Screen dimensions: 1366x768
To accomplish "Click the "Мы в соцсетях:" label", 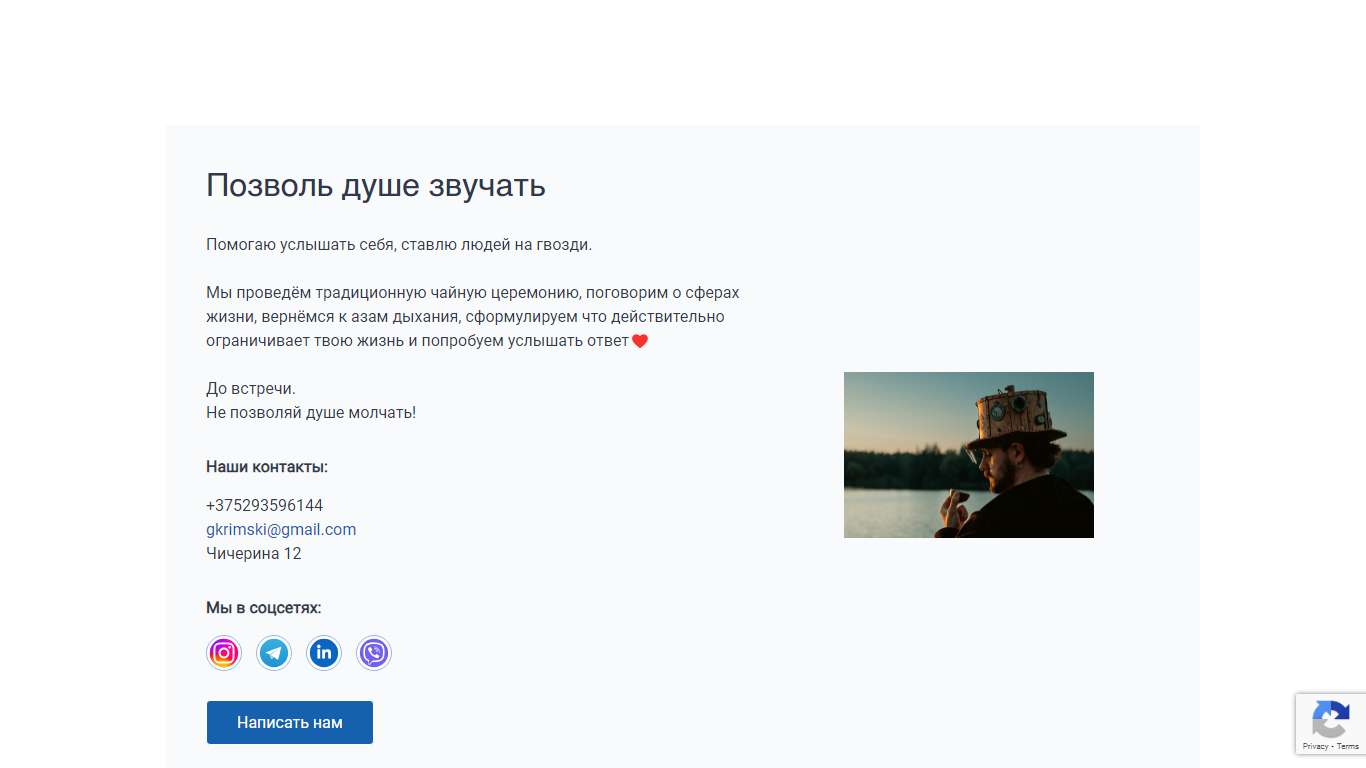I will [x=264, y=608].
